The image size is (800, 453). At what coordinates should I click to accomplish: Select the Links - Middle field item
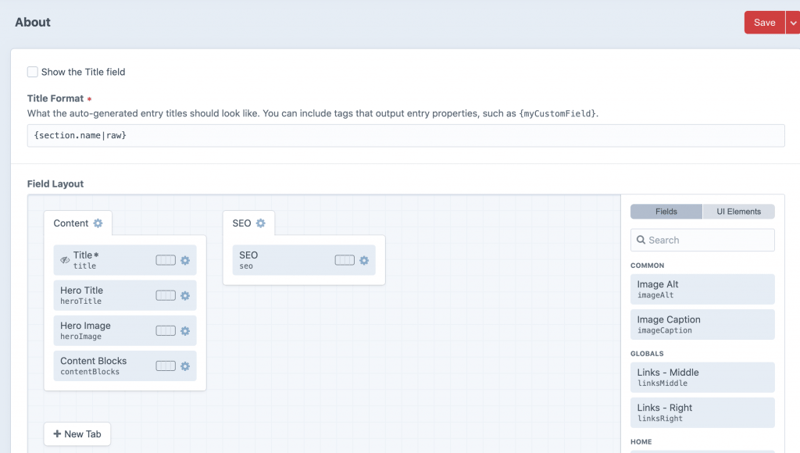coord(702,378)
